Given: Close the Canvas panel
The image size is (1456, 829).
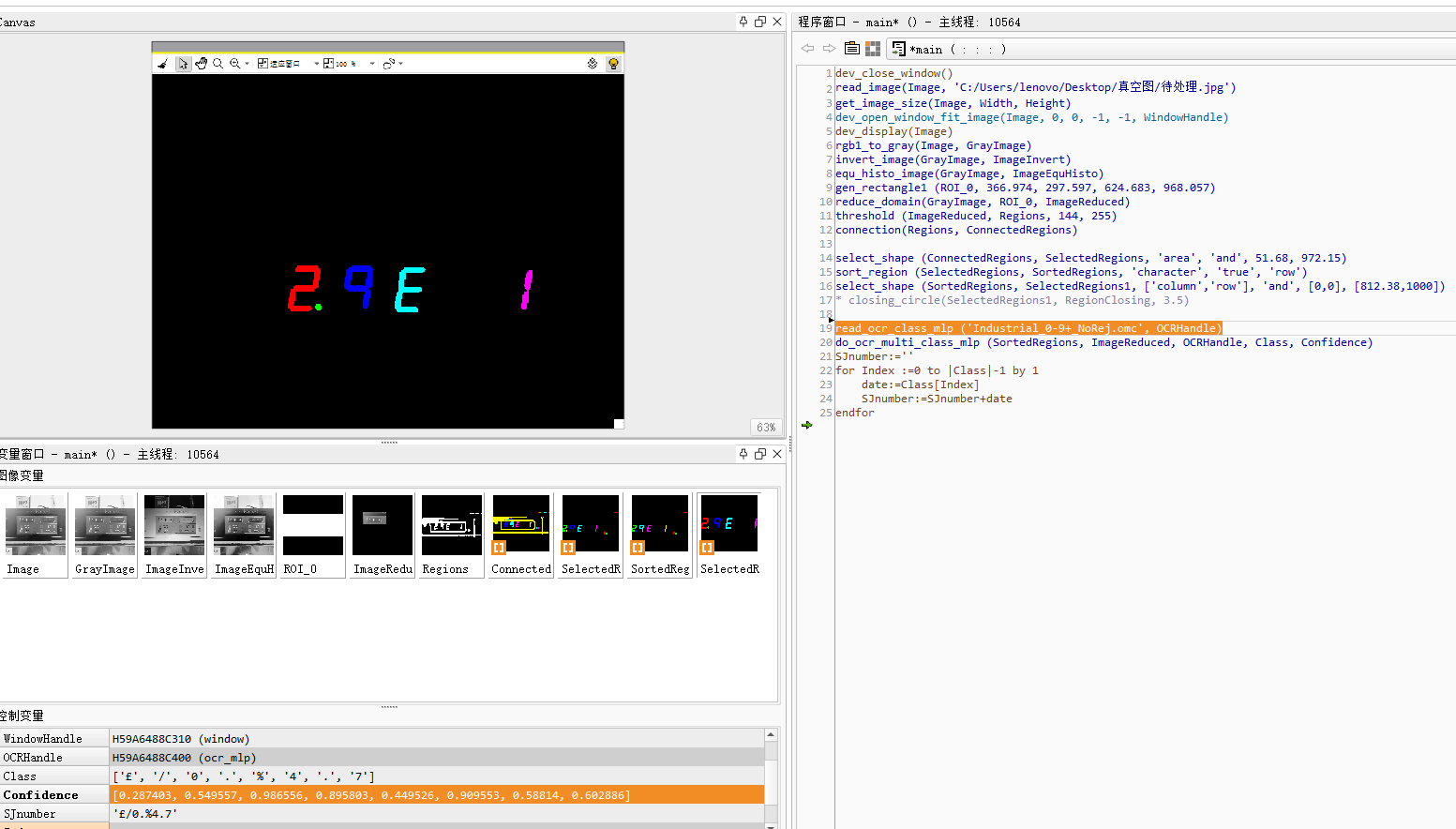Looking at the screenshot, I should coord(777,22).
